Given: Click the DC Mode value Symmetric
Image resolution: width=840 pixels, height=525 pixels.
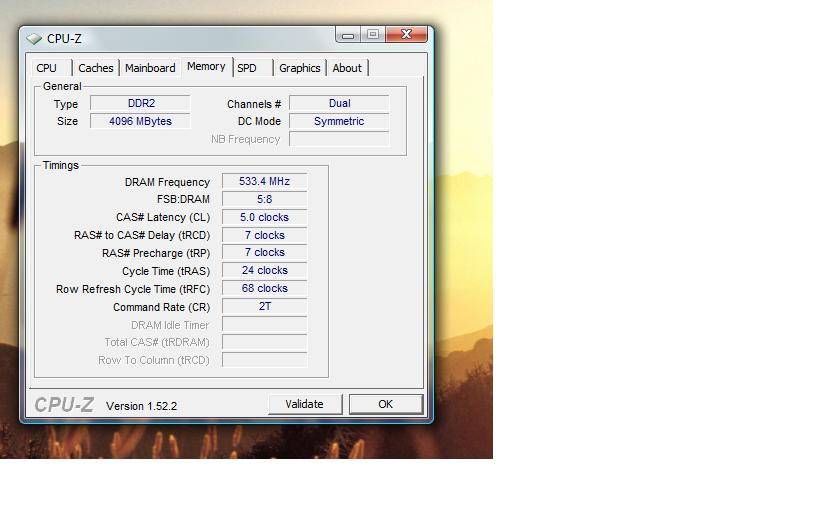Looking at the screenshot, I should [x=339, y=121].
